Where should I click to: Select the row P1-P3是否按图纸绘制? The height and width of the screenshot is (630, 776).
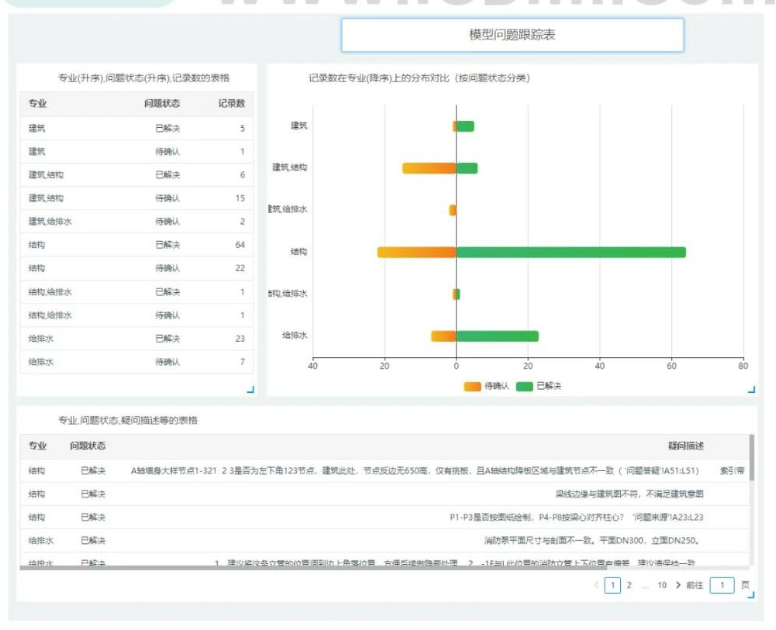tap(385, 517)
